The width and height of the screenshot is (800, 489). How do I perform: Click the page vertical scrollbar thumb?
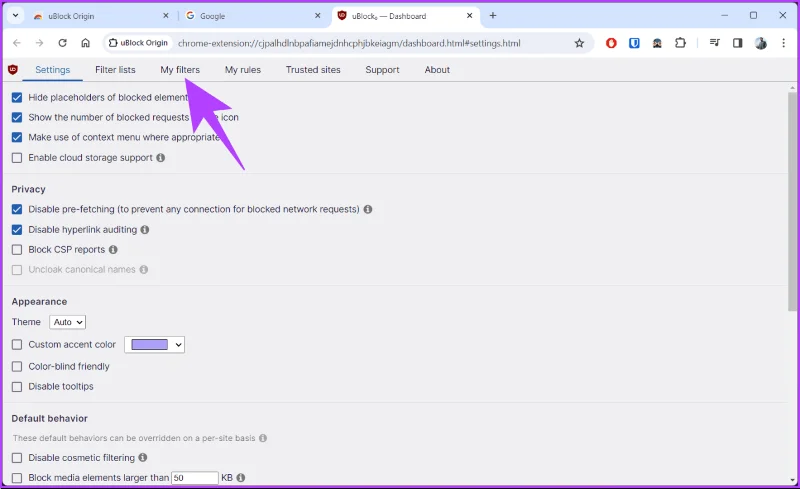(x=792, y=201)
